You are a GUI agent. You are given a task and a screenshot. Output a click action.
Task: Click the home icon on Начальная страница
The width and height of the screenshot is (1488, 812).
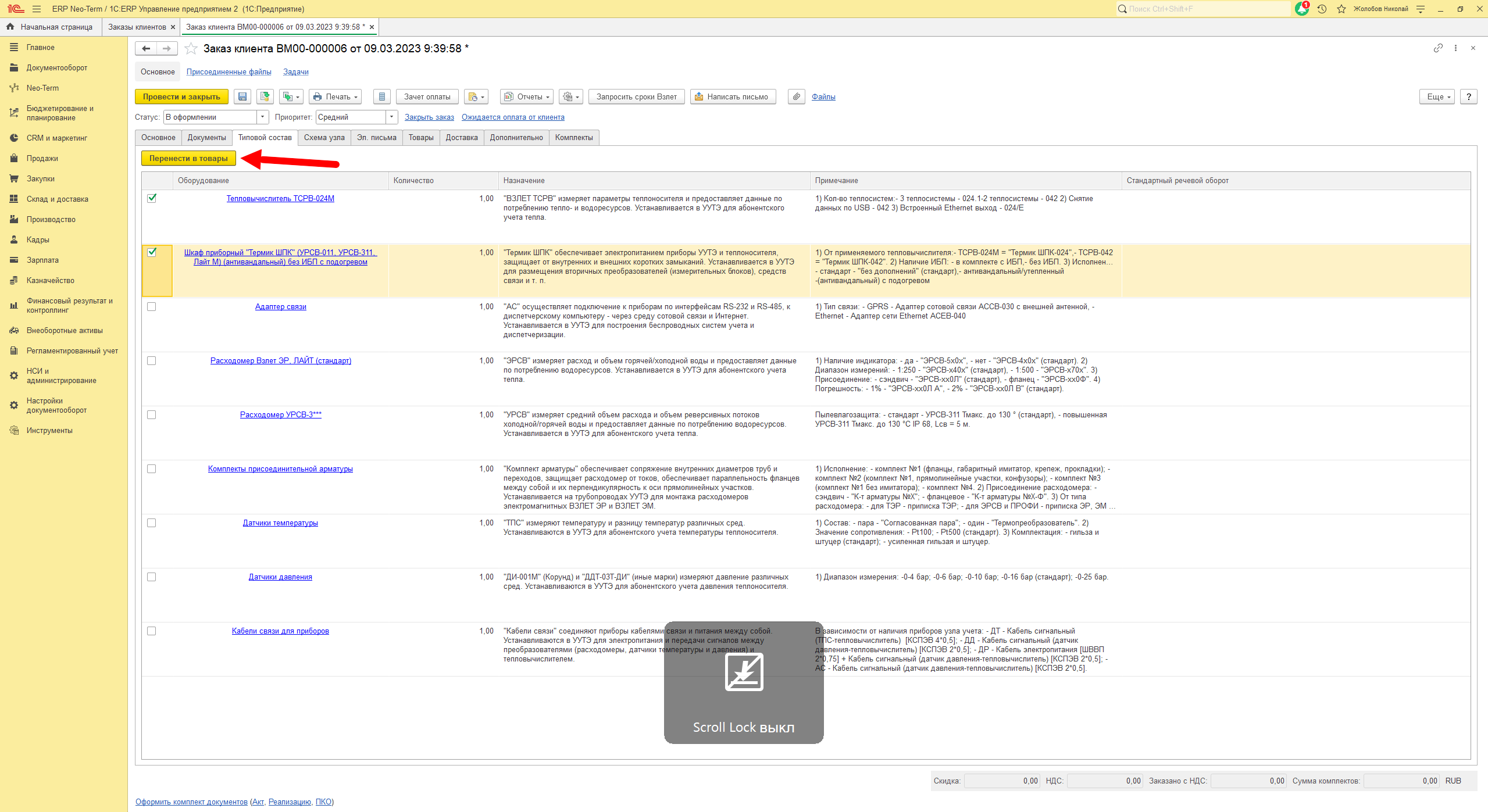pyautogui.click(x=10, y=27)
